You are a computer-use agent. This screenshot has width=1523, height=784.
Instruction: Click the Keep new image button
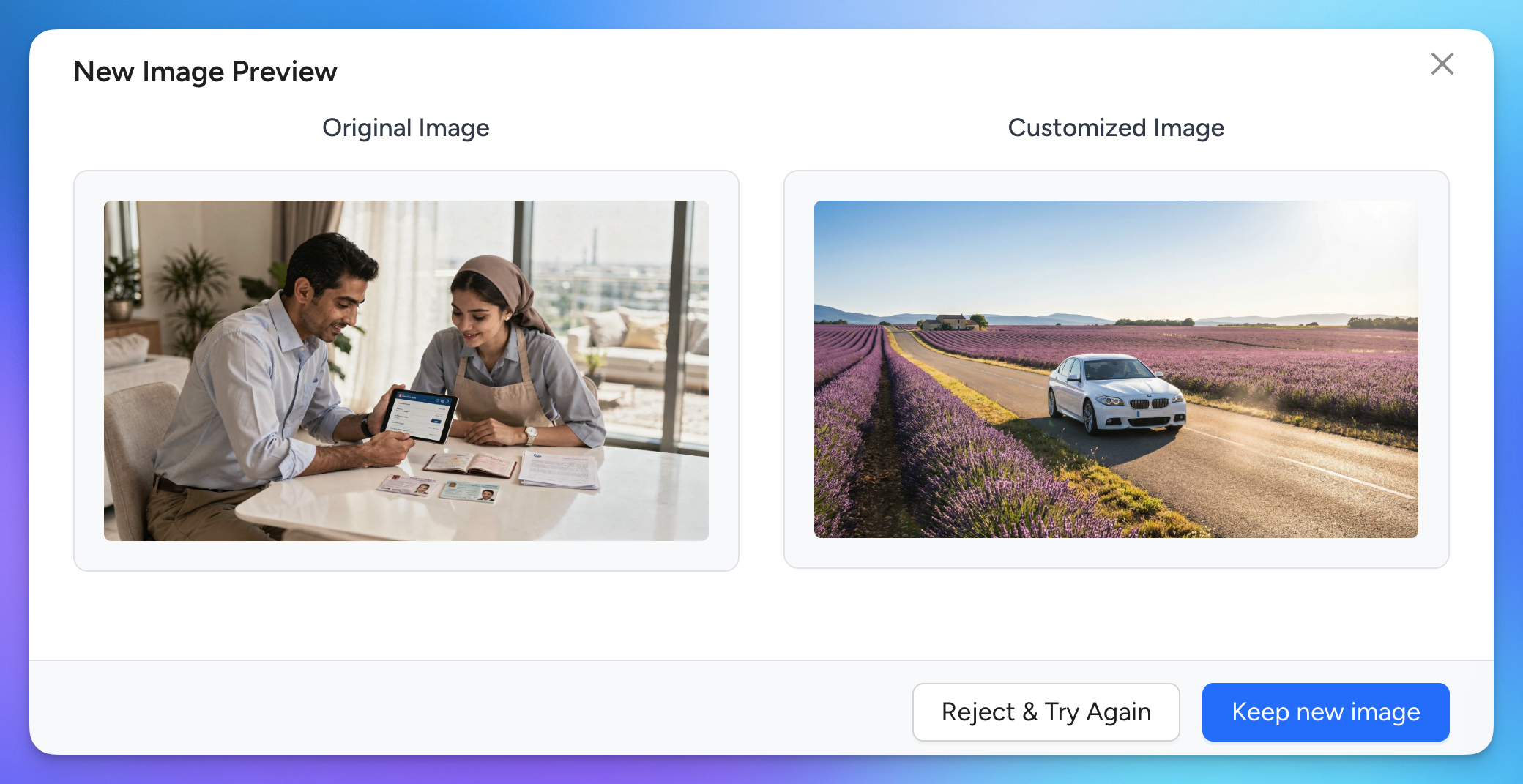1325,712
